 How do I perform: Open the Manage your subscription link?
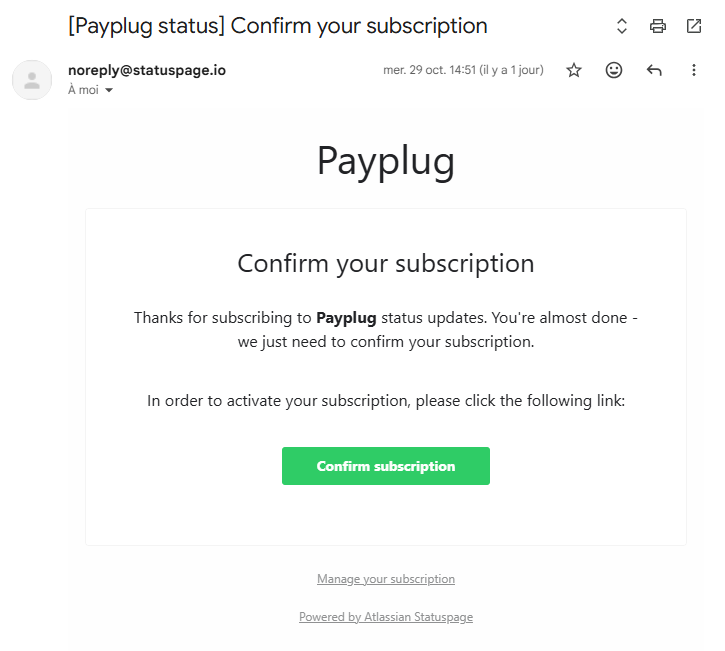(x=386, y=579)
